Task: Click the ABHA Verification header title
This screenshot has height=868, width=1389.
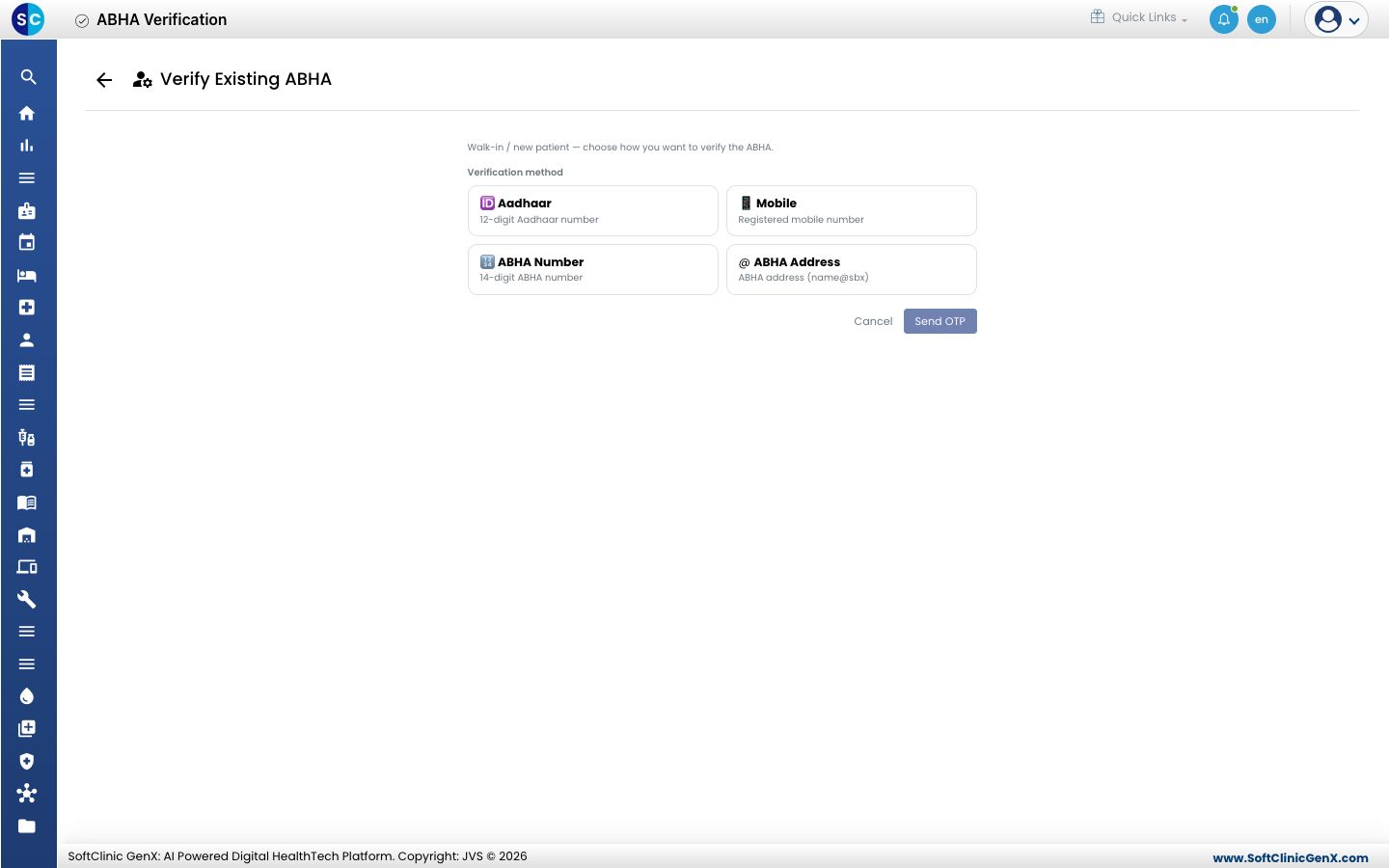Action: [x=162, y=19]
